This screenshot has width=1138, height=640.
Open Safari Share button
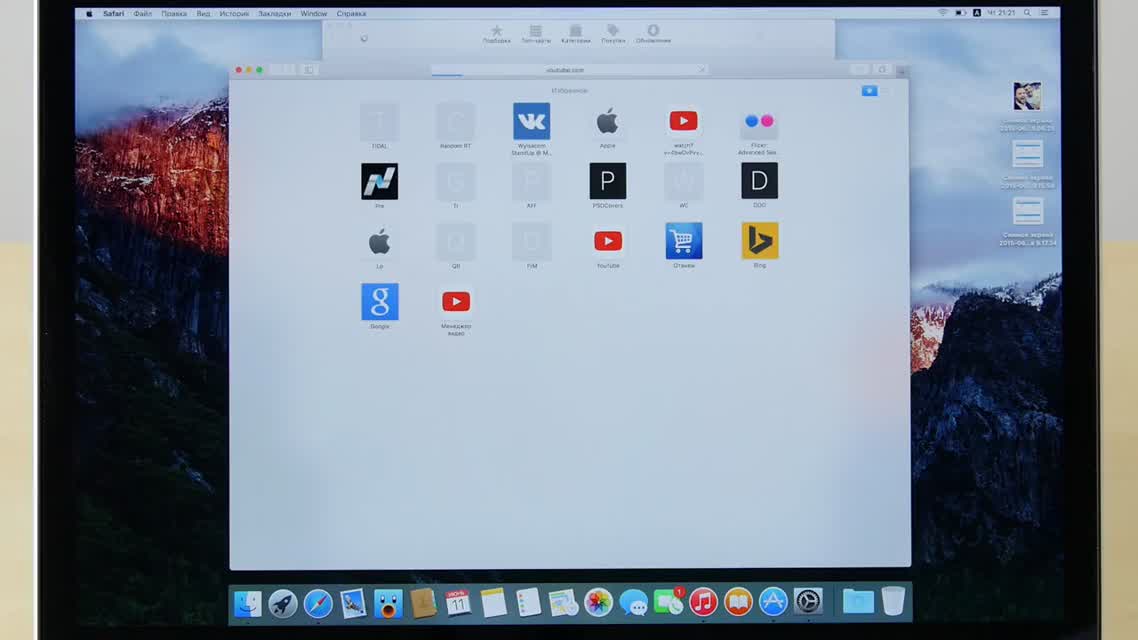click(x=860, y=70)
